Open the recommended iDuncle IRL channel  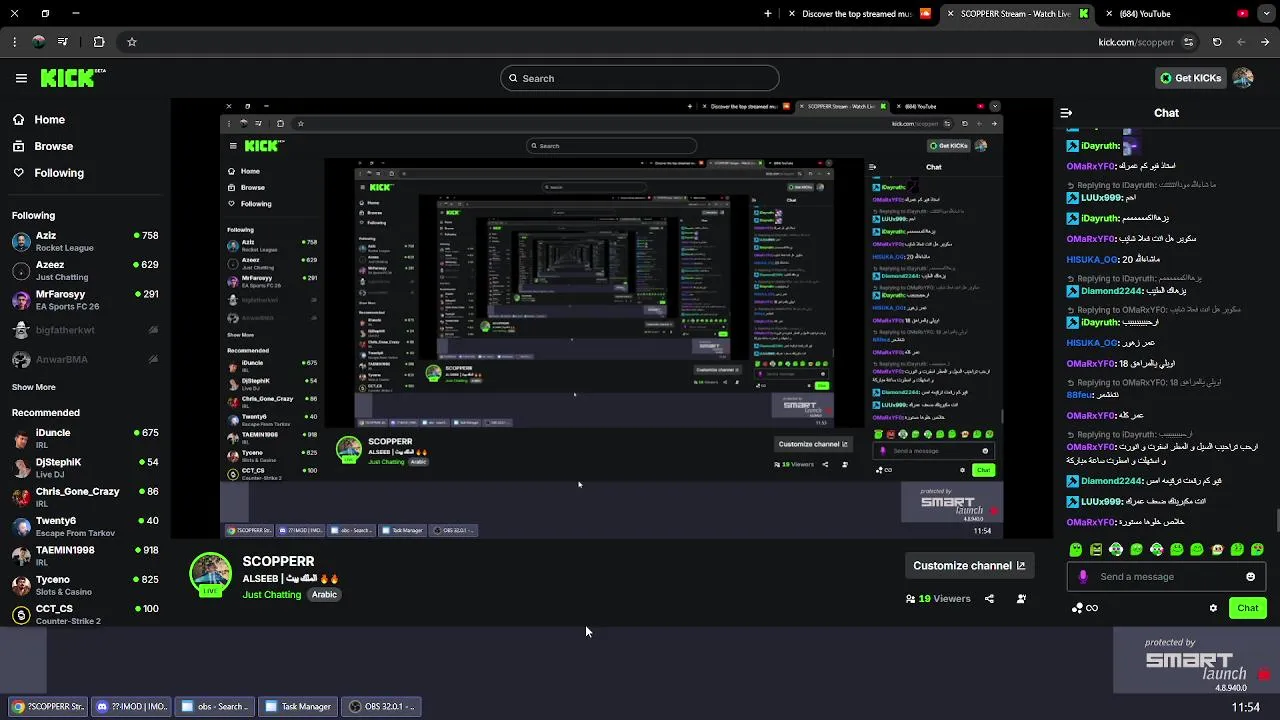[85, 438]
